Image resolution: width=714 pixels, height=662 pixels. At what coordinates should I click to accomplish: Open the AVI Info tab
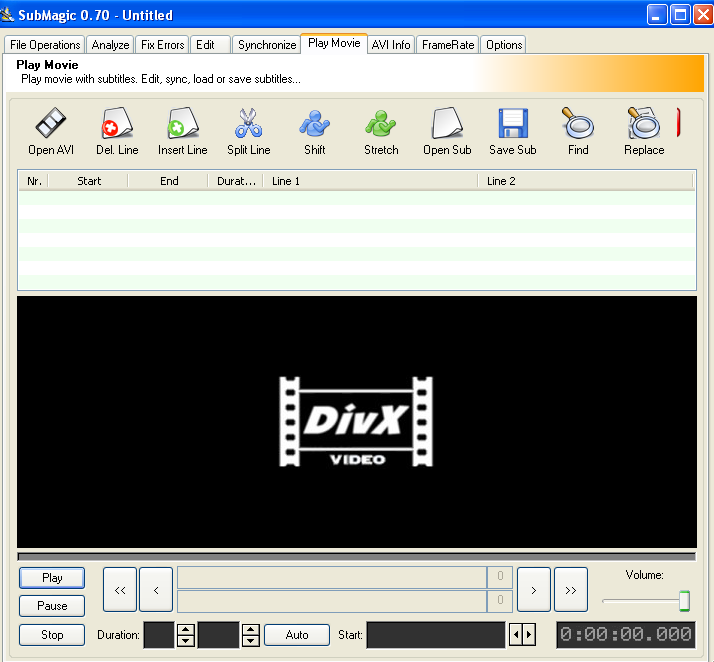coord(391,45)
